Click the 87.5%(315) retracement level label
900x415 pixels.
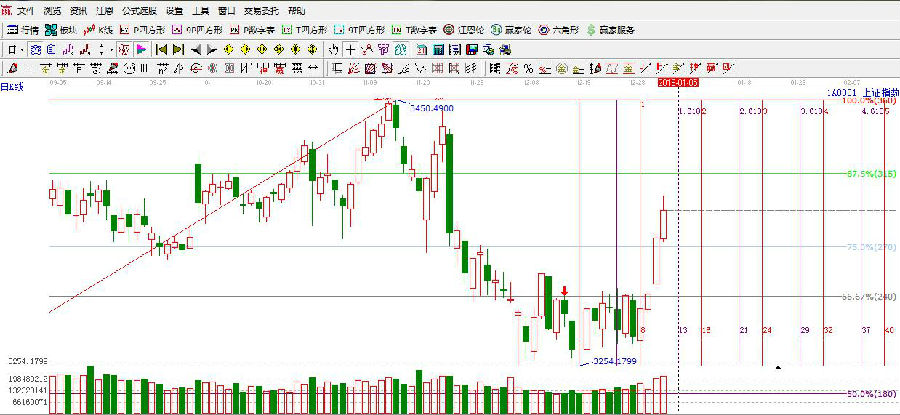tap(868, 174)
